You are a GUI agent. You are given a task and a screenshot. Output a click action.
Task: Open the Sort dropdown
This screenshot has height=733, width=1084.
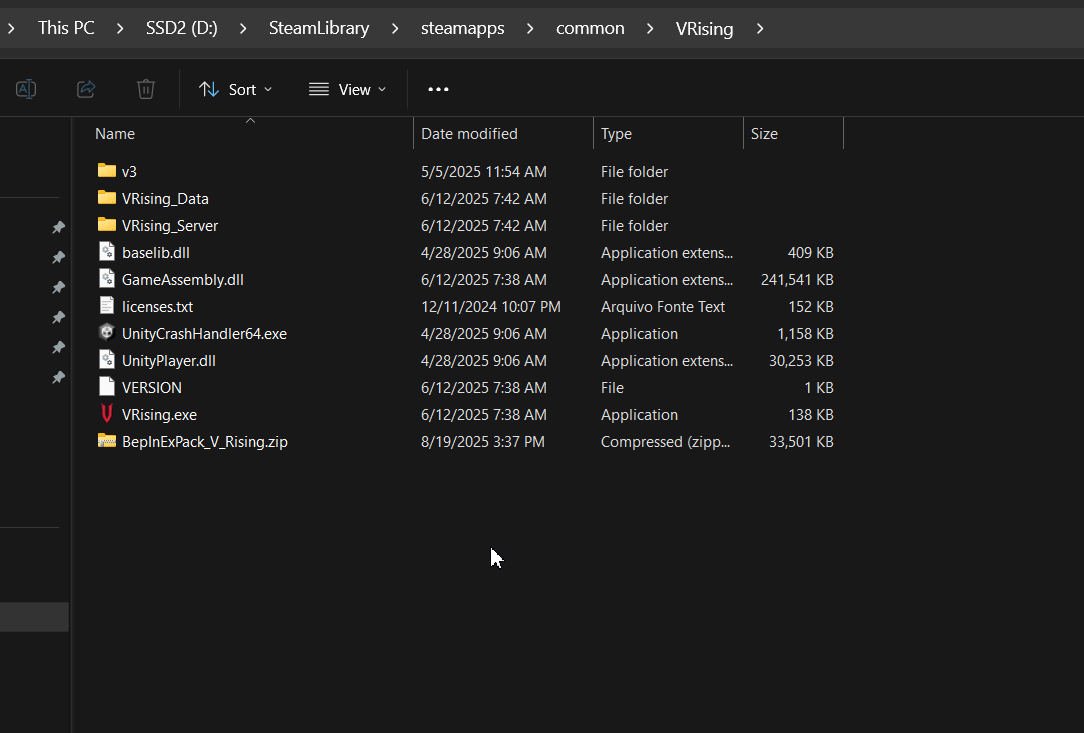coord(236,89)
